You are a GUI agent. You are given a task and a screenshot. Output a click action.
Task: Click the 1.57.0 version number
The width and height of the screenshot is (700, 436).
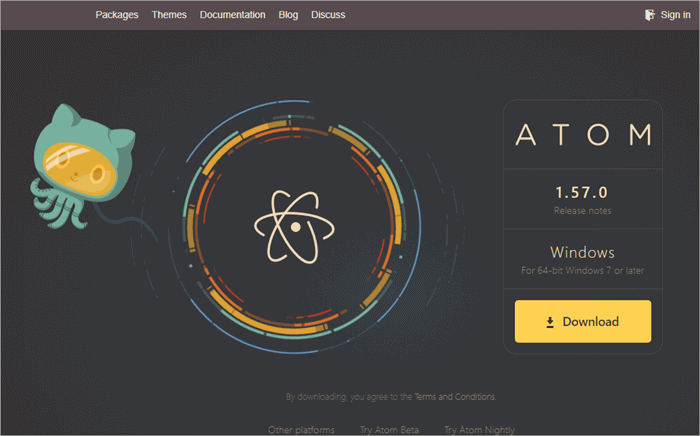pos(581,192)
